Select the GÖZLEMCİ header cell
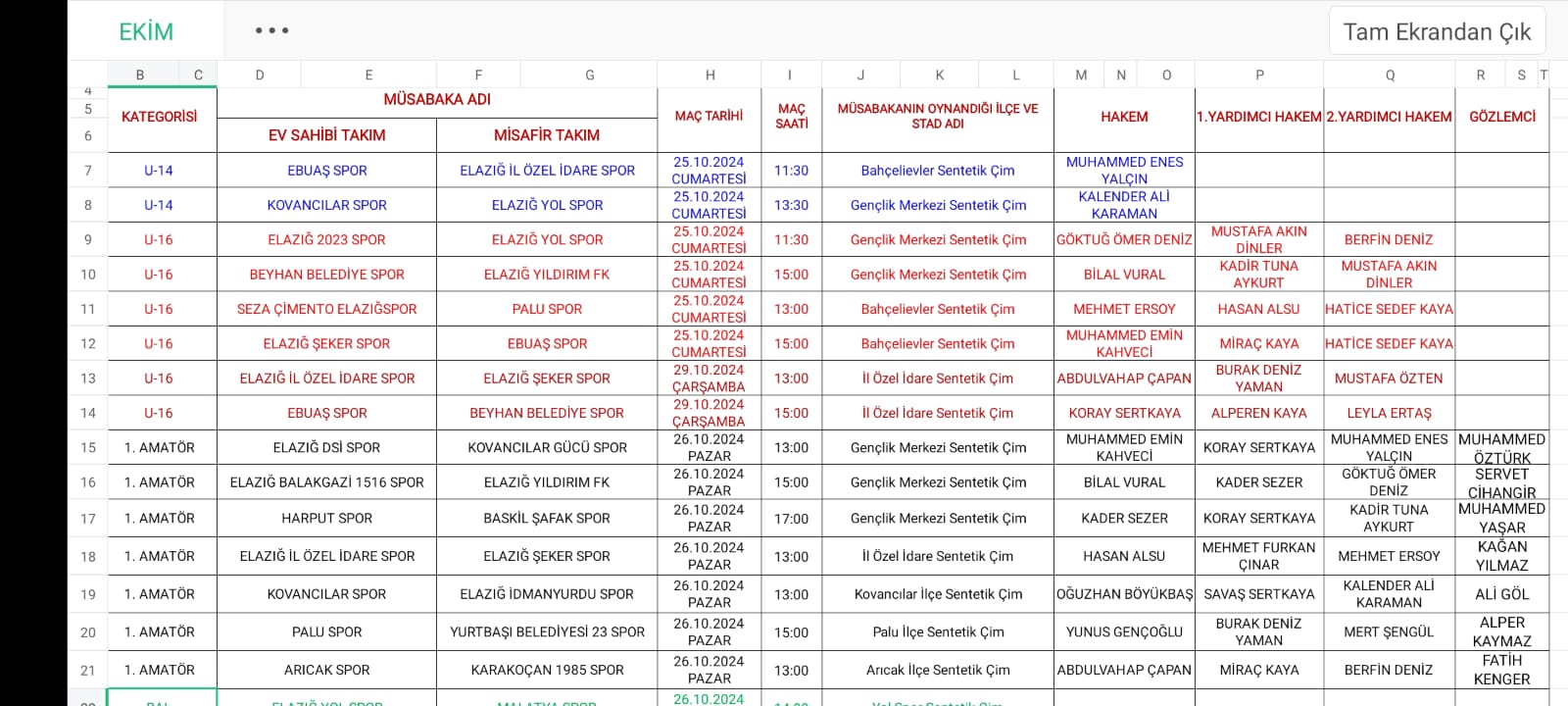This screenshot has height=706, width=1568. pyautogui.click(x=1501, y=117)
